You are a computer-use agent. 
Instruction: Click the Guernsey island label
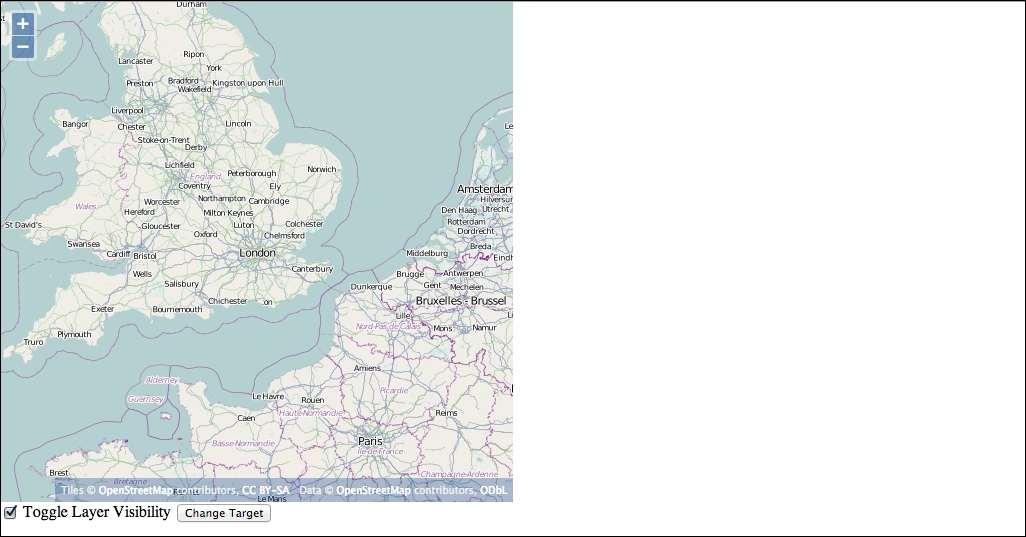145,399
